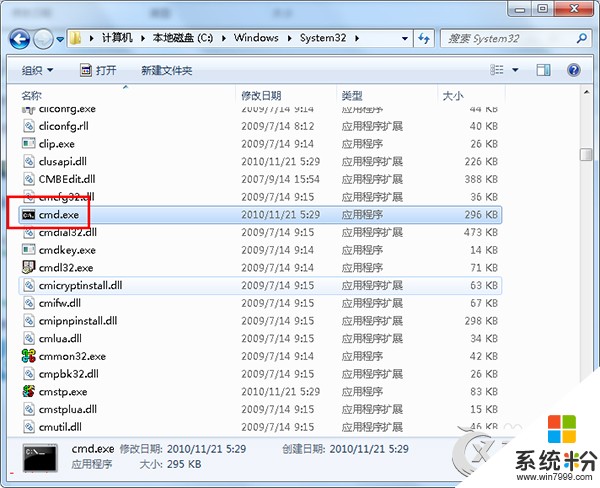
Task: Select the cmlua.dll file icon
Action: 29,338
